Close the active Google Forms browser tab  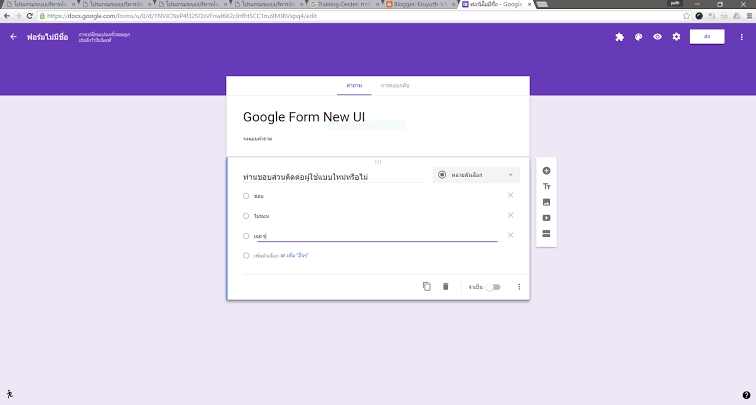(529, 4)
